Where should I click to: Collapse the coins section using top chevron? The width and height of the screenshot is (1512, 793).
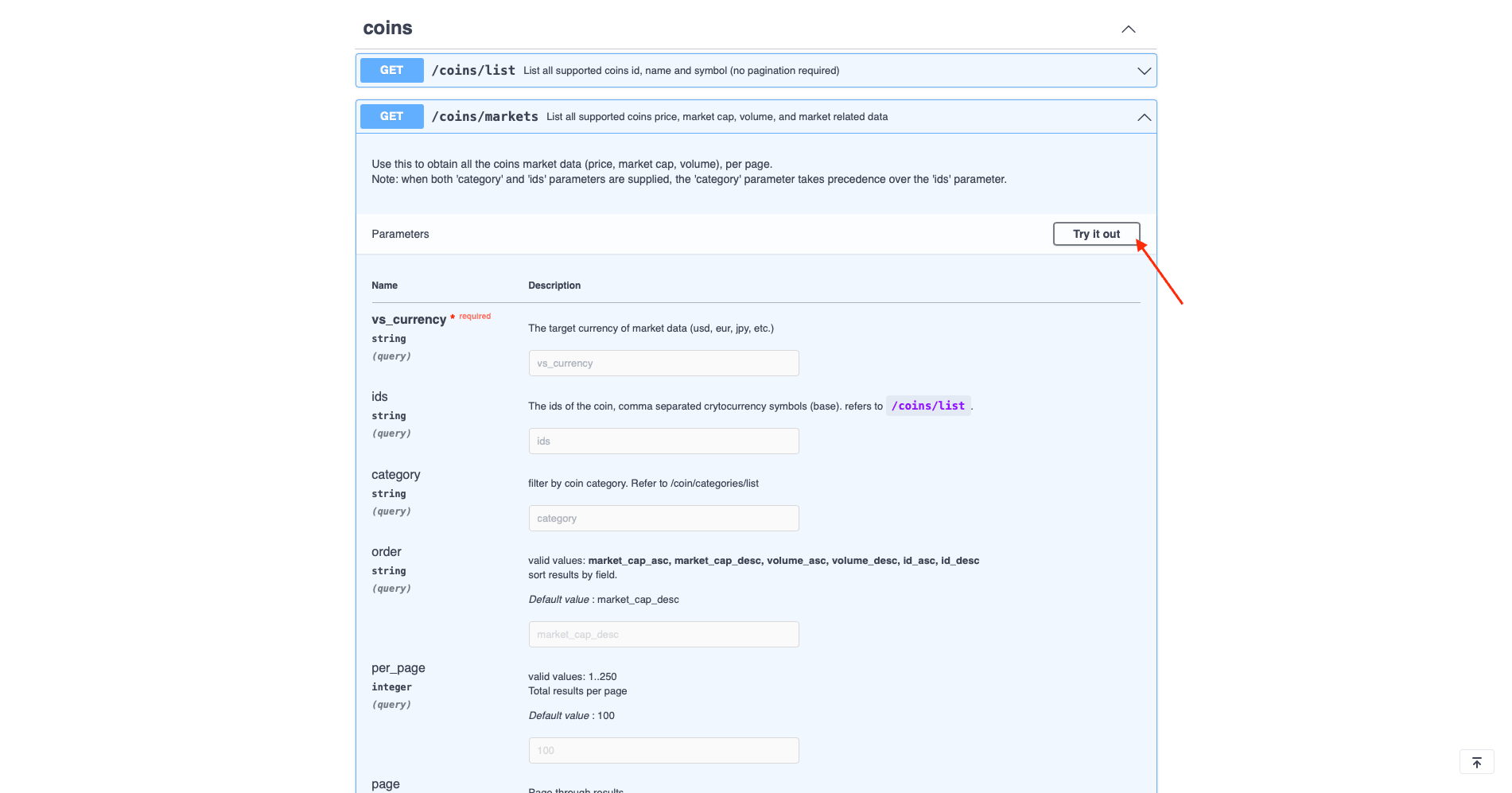[1128, 29]
